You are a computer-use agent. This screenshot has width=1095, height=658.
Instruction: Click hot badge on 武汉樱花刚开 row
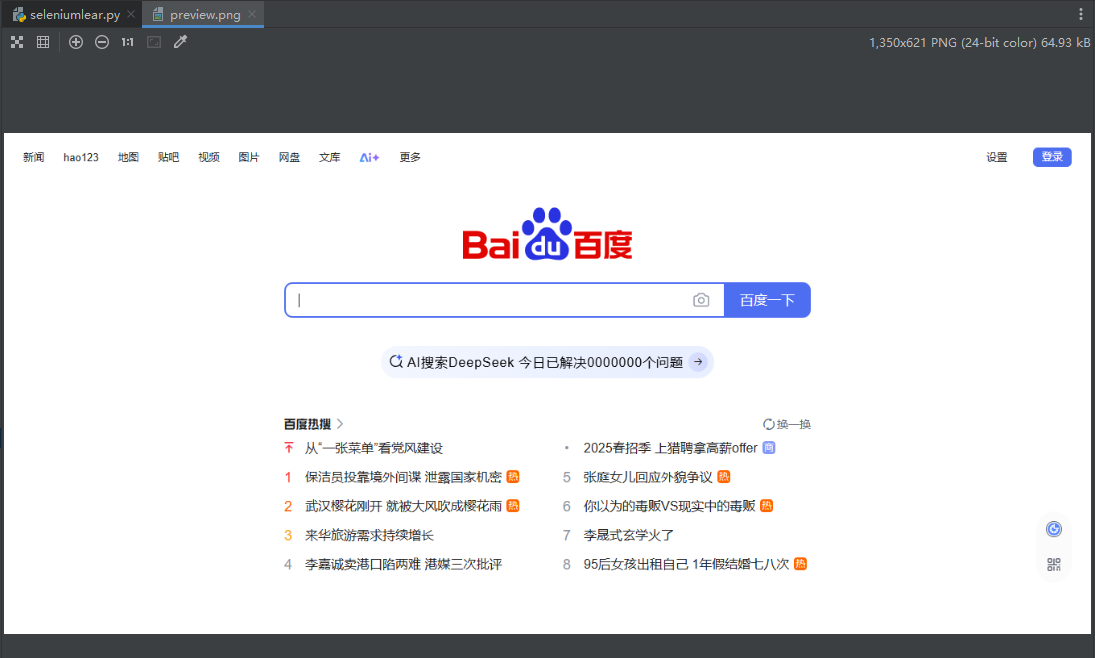513,506
